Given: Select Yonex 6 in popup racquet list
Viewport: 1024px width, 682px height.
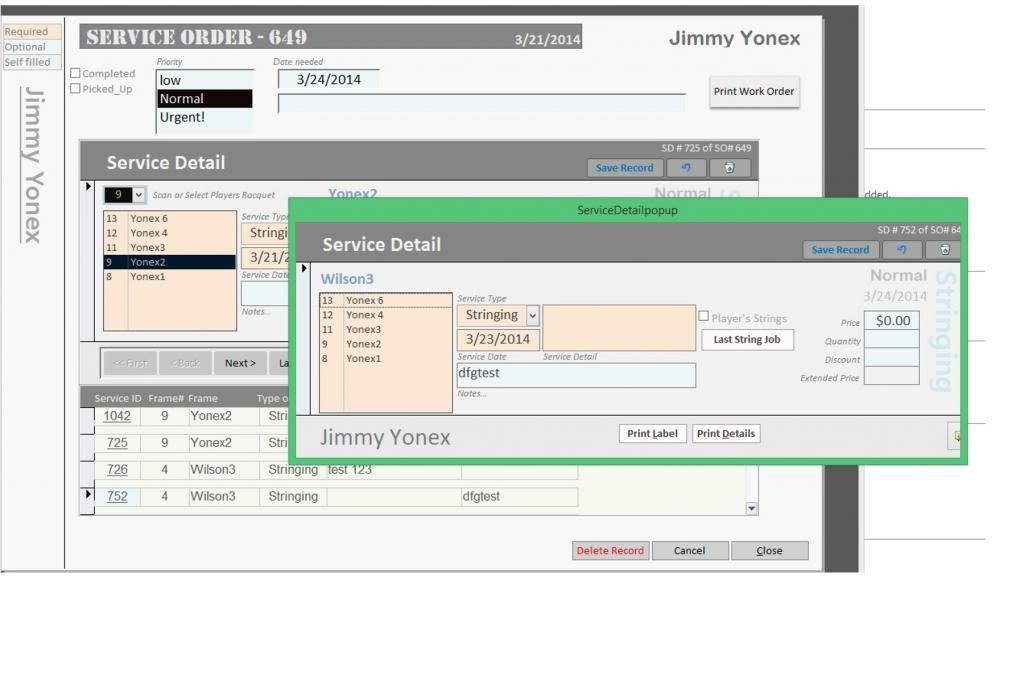Looking at the screenshot, I should [385, 300].
